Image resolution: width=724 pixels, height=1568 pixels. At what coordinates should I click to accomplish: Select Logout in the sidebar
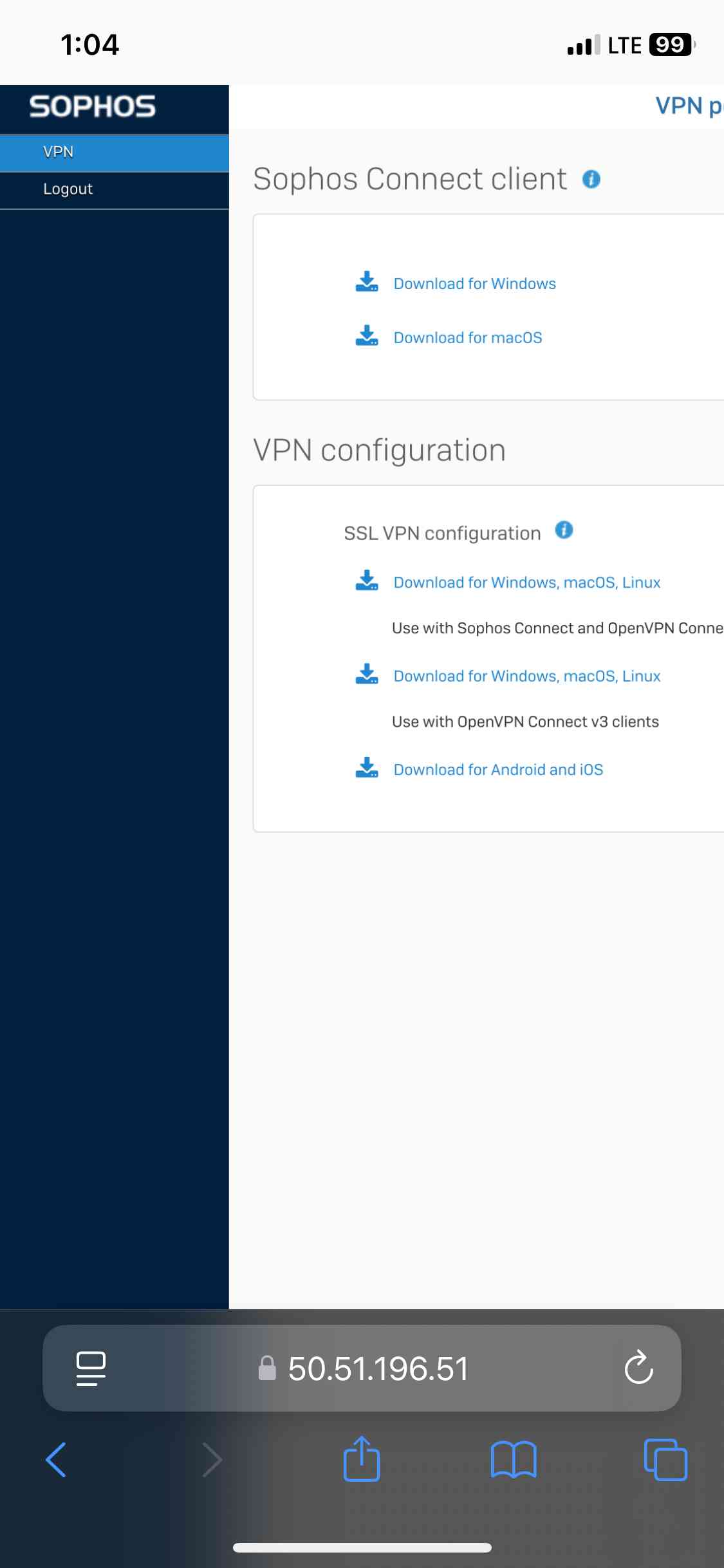tap(115, 190)
